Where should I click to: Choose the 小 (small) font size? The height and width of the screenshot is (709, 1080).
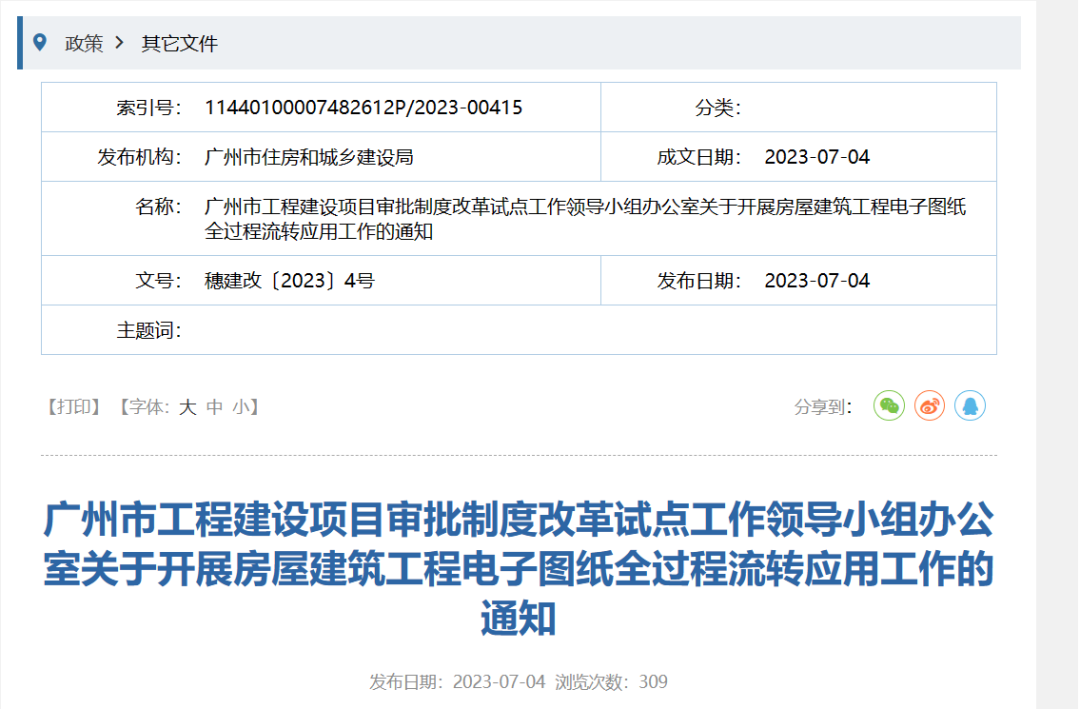(241, 407)
